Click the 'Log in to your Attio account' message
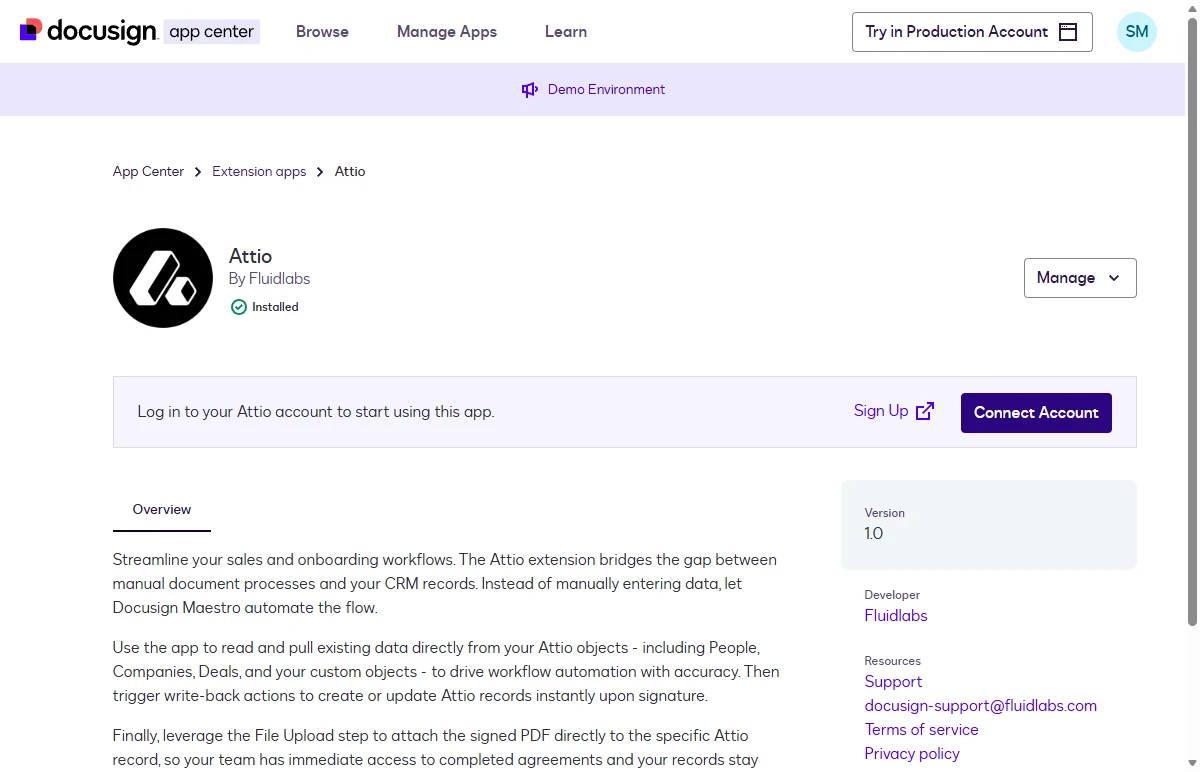Screen dimensions: 1200x772 click(316, 412)
